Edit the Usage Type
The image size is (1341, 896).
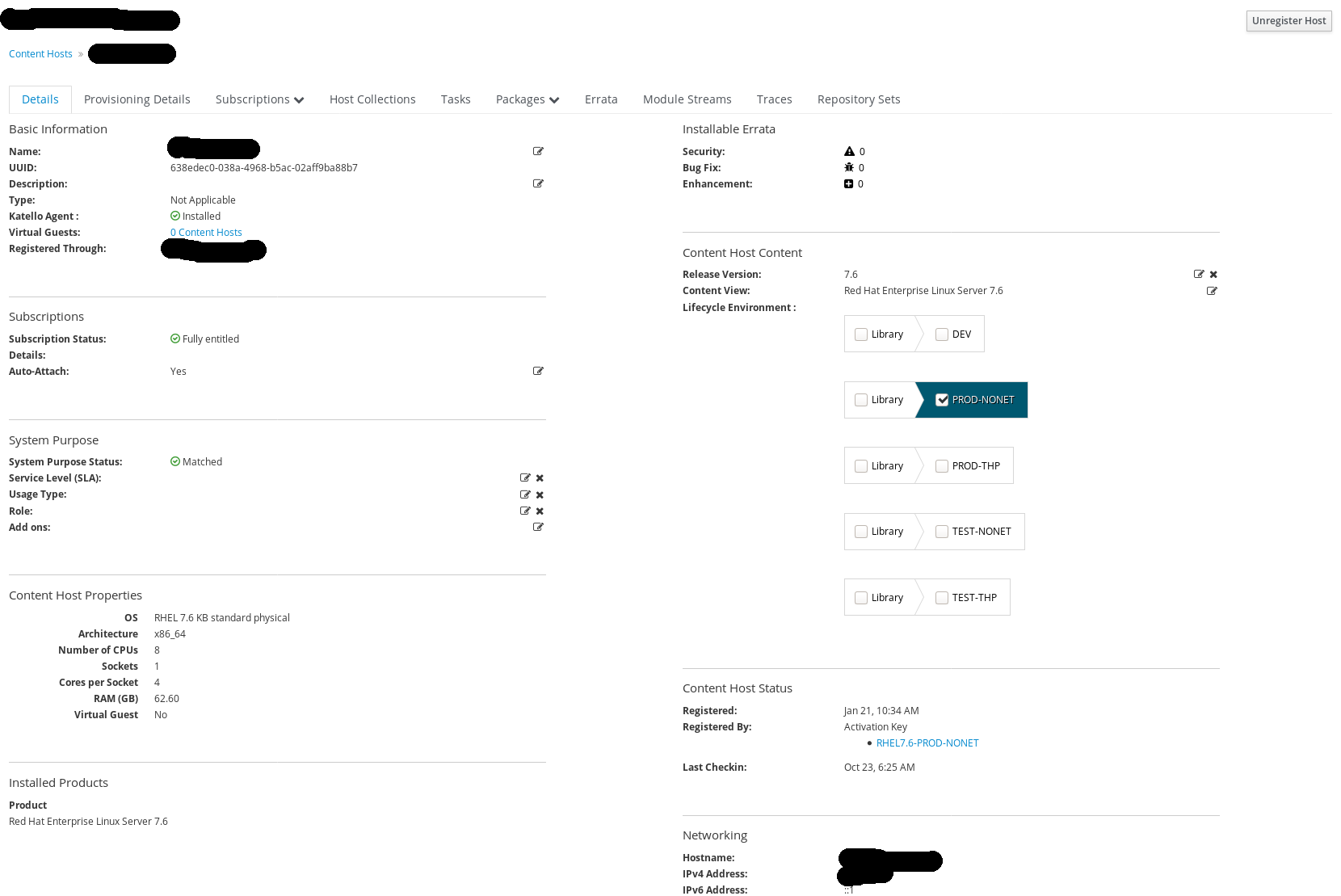click(x=525, y=494)
